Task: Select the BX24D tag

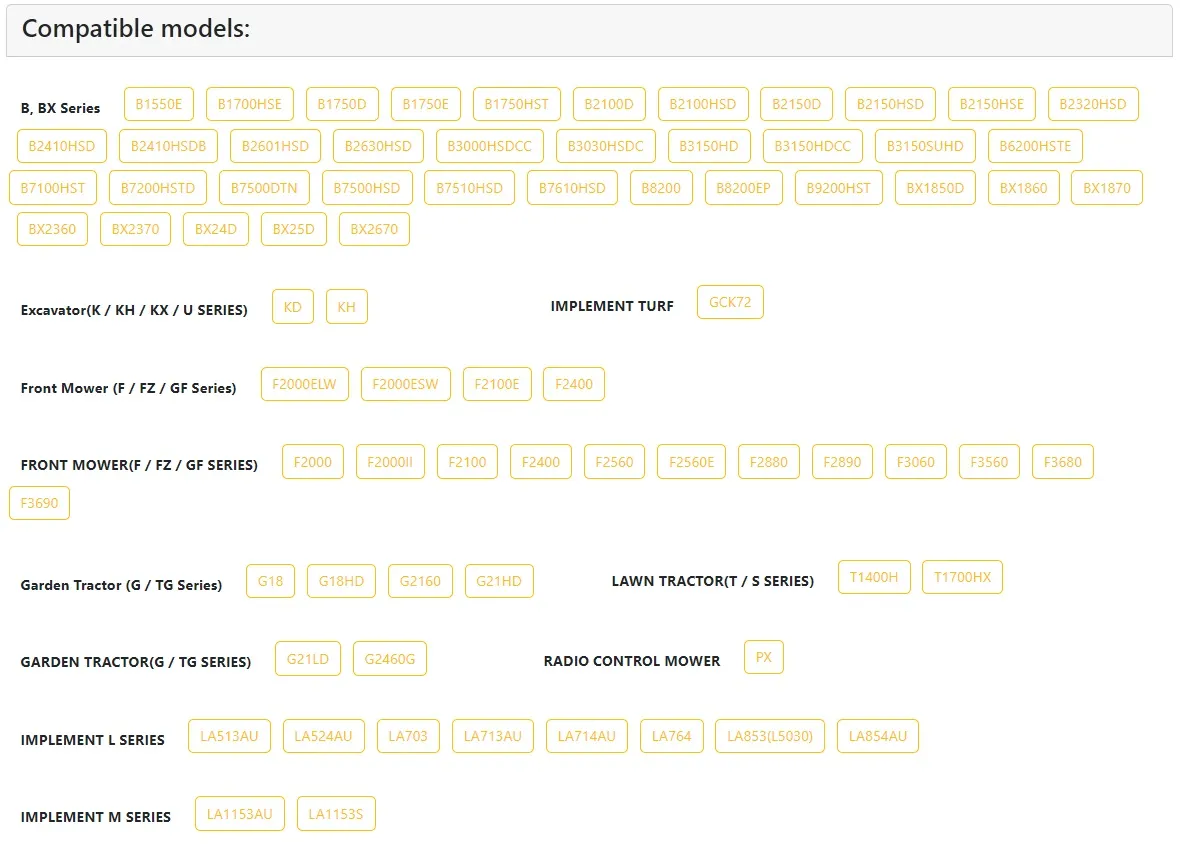Action: (216, 229)
